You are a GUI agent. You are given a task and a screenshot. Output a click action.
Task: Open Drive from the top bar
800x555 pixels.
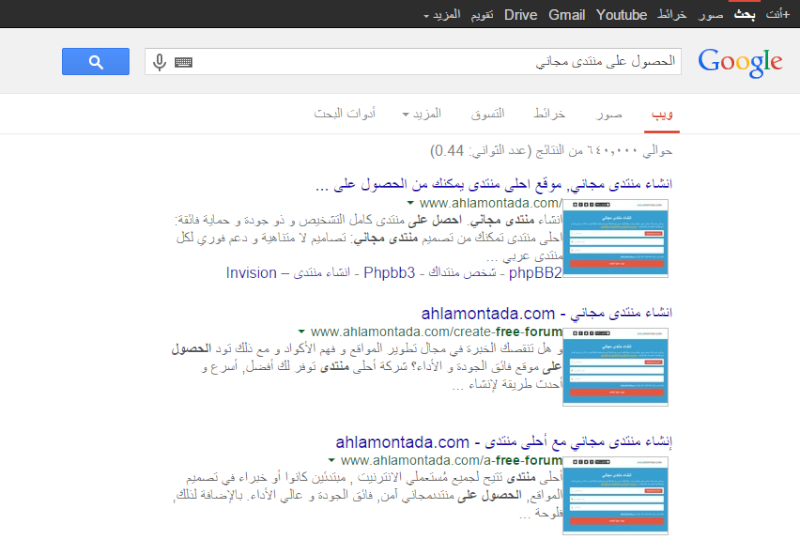[520, 15]
